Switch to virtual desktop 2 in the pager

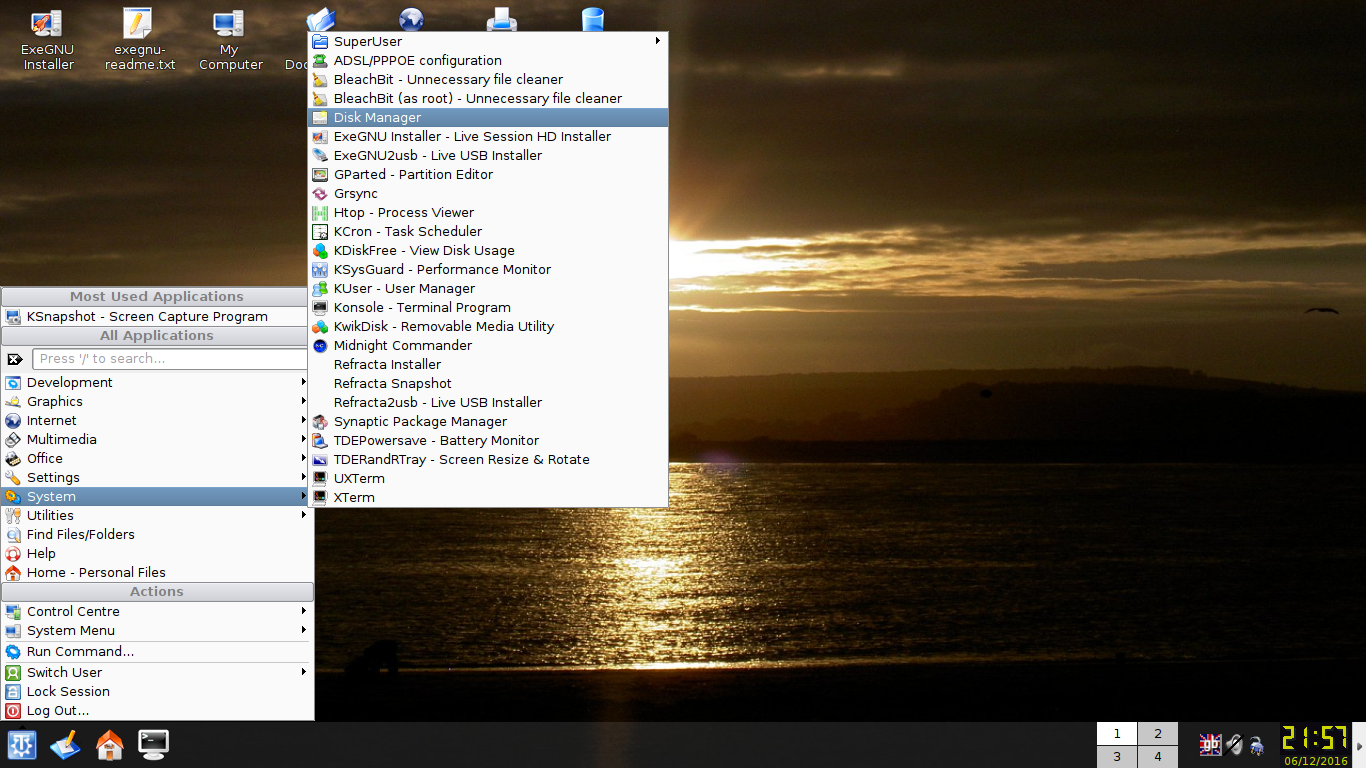(1158, 734)
